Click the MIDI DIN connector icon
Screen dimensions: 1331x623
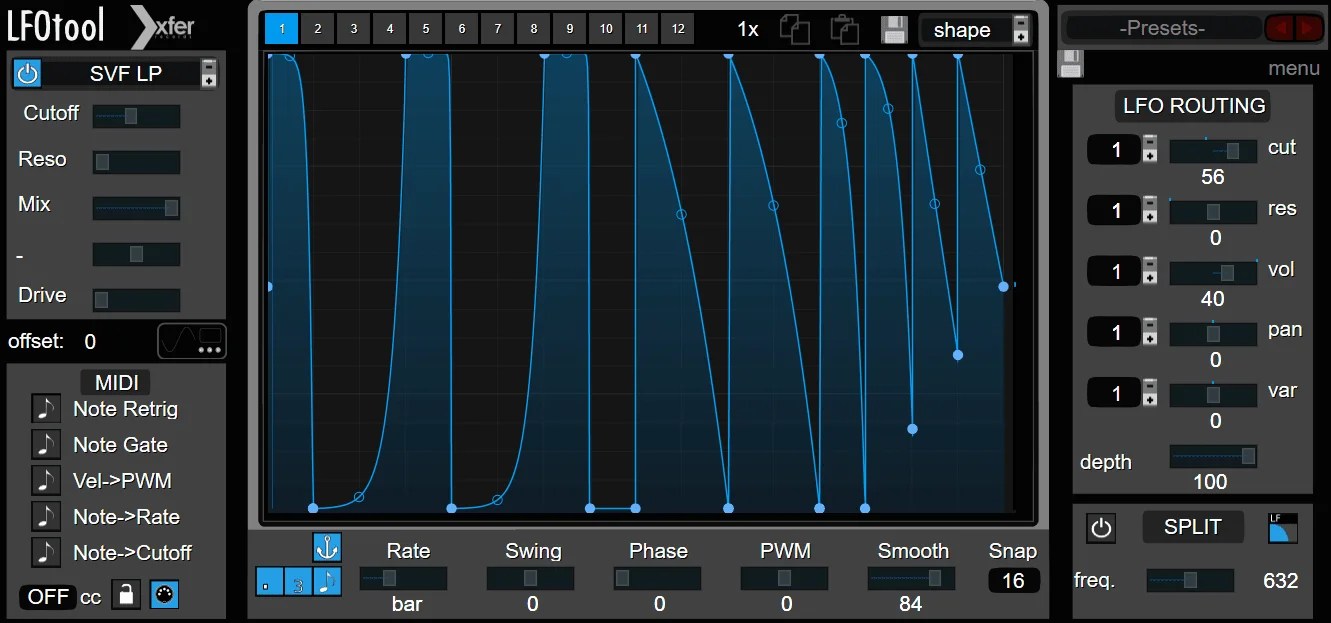[x=163, y=594]
